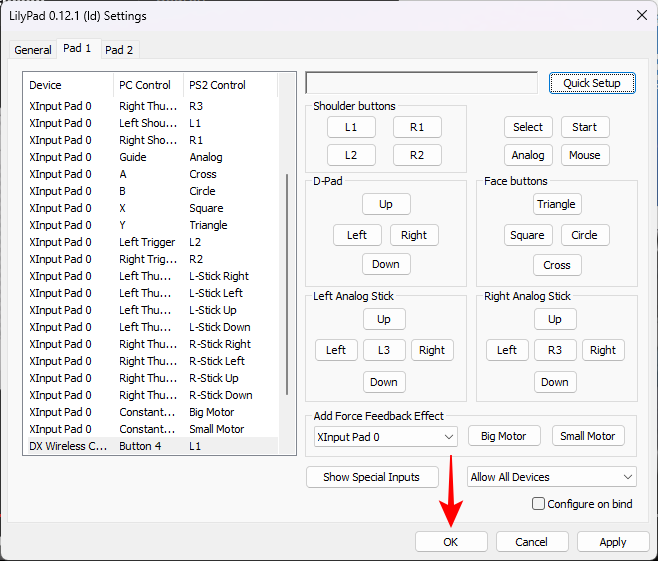Bind the L3 button
658x561 pixels.
[384, 350]
